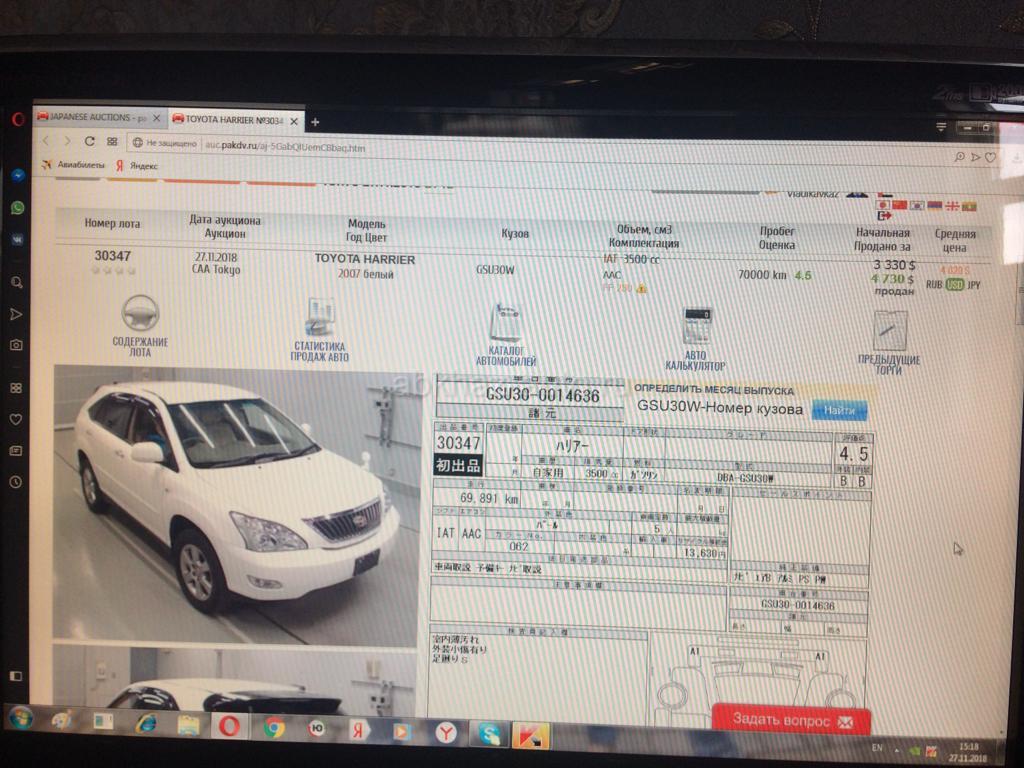The image size is (1024, 768).
Task: Launch Google Chrome from the taskbar
Action: tap(273, 727)
